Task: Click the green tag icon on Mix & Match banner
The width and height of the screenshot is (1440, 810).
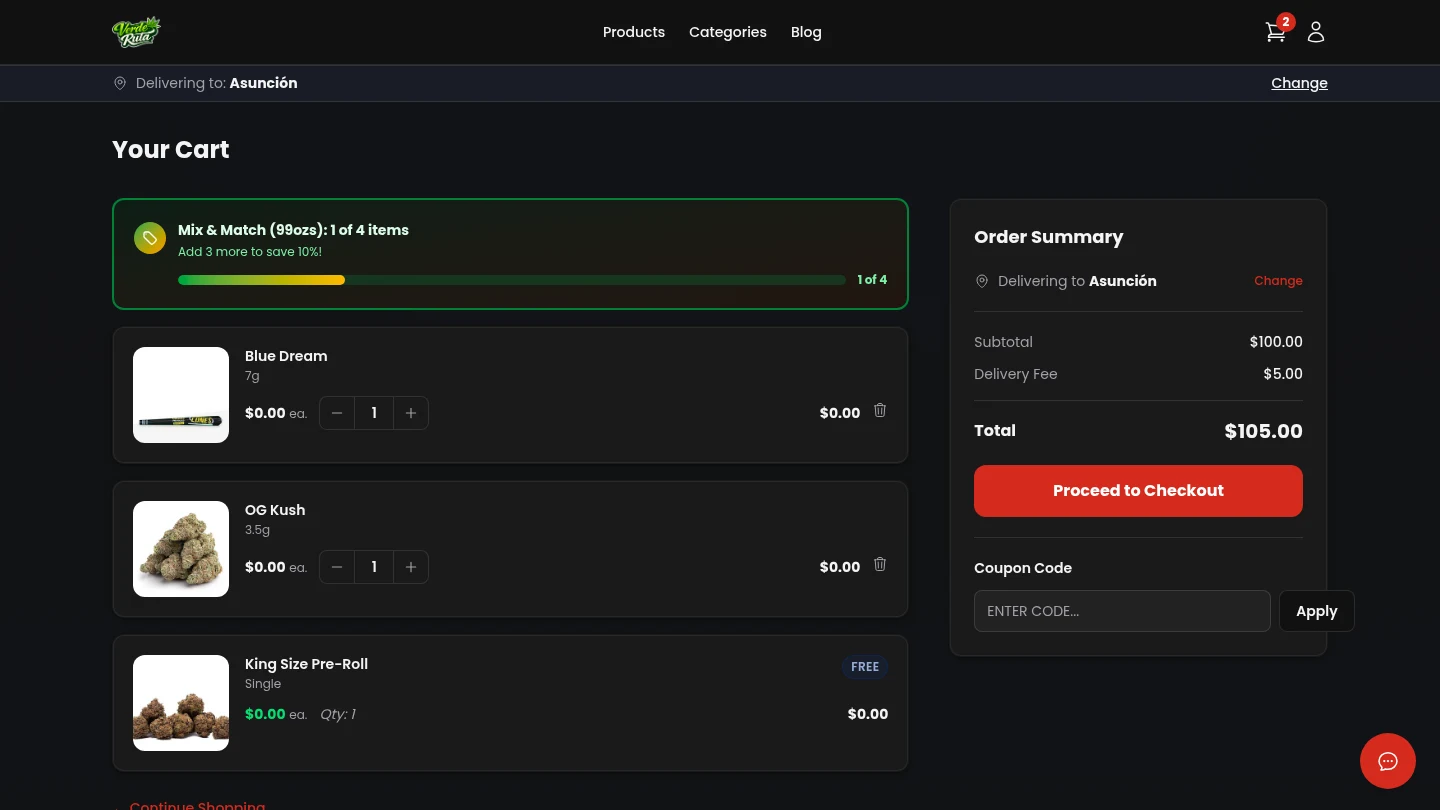Action: tap(150, 238)
